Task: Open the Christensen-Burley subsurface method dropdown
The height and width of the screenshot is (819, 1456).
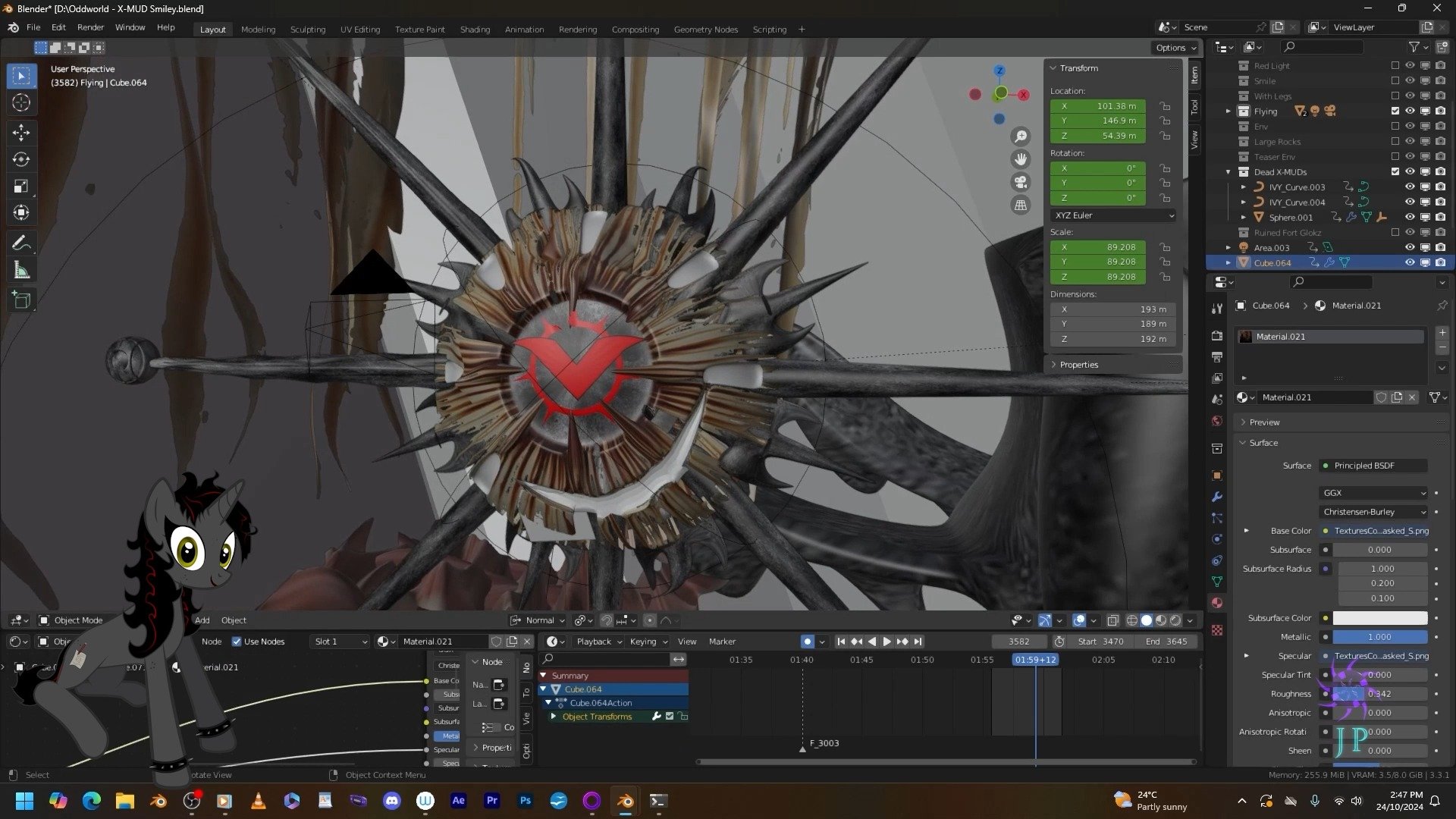Action: tap(1374, 512)
